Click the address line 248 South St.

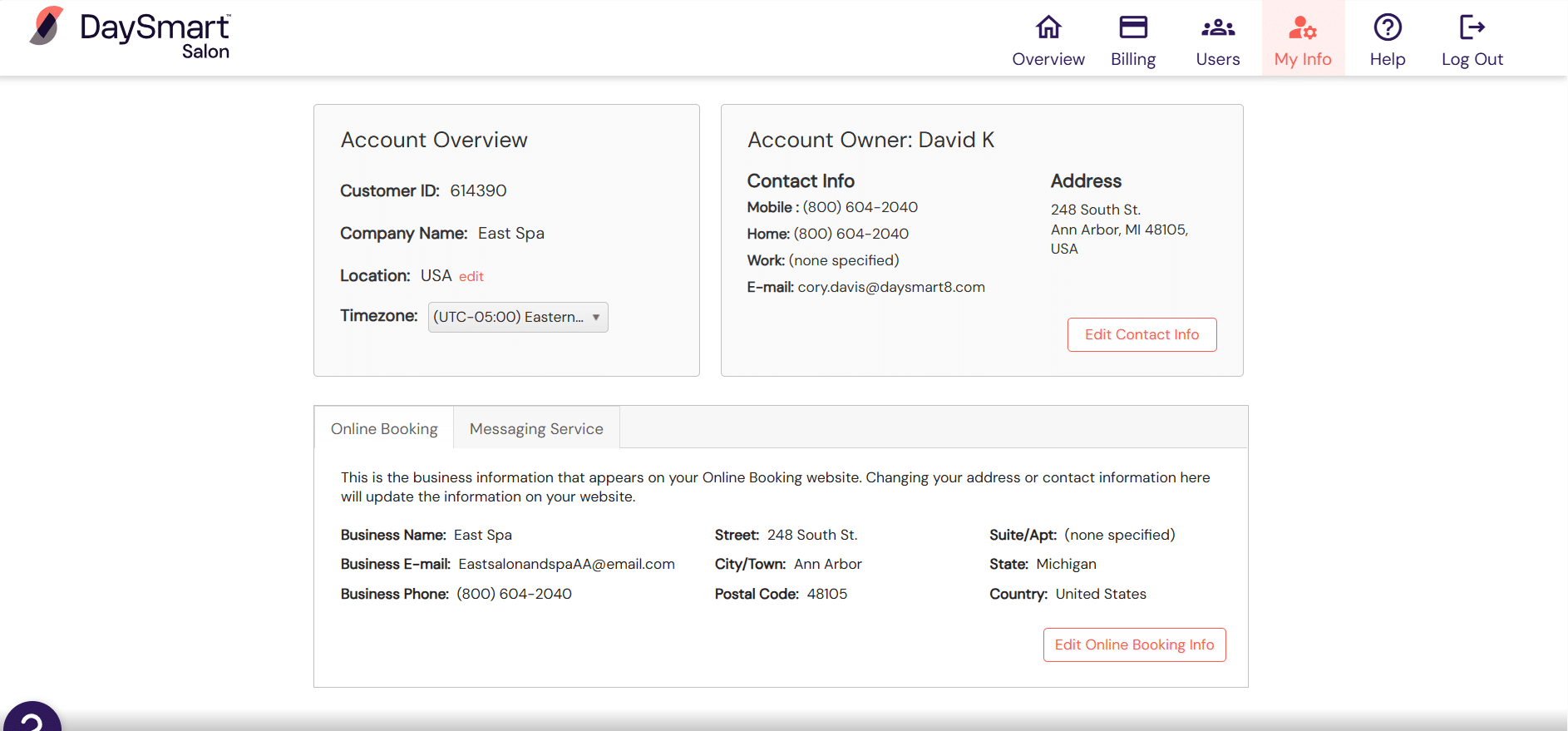(1096, 210)
